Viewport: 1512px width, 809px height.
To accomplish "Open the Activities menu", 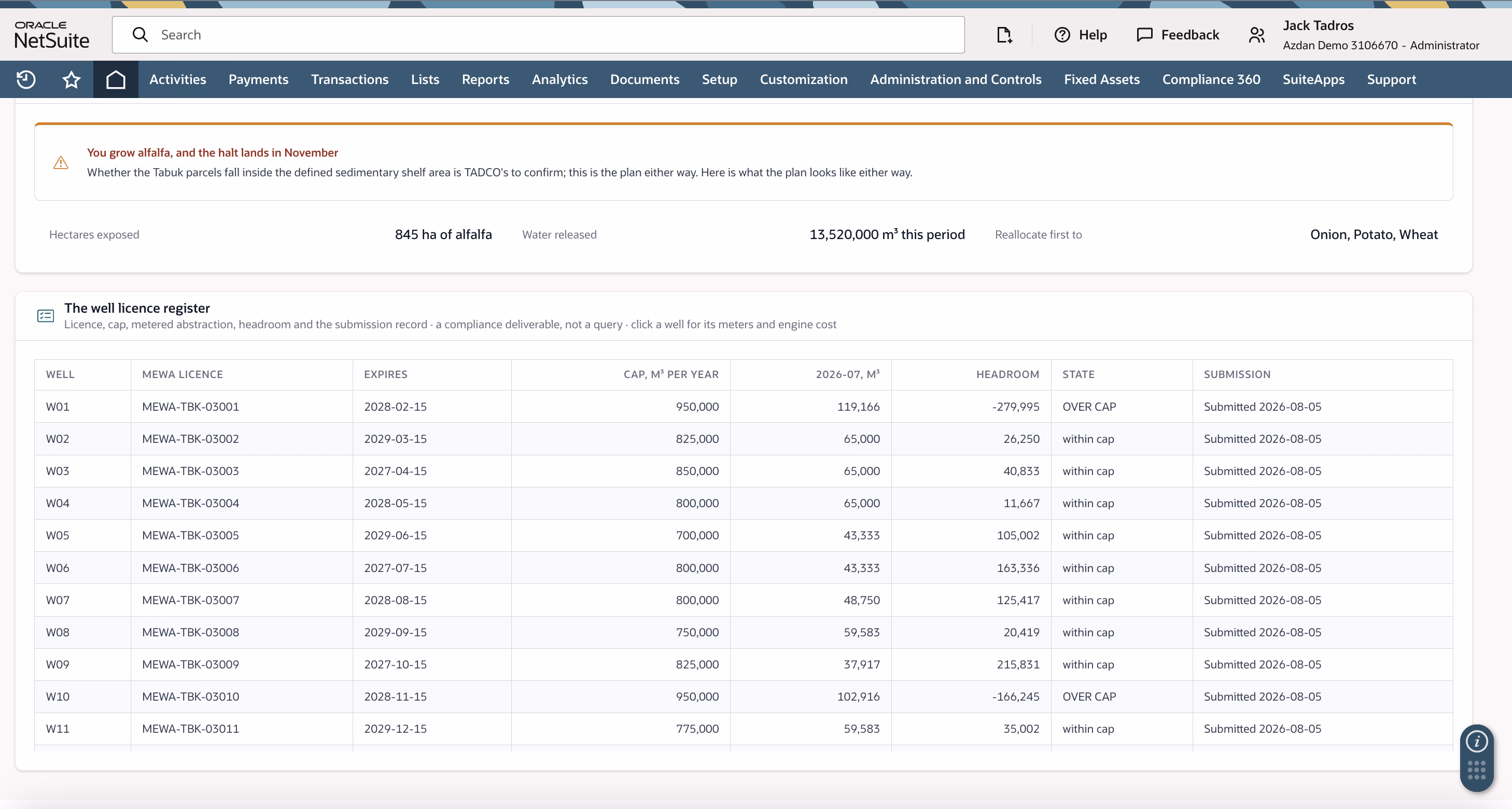I will click(x=177, y=79).
